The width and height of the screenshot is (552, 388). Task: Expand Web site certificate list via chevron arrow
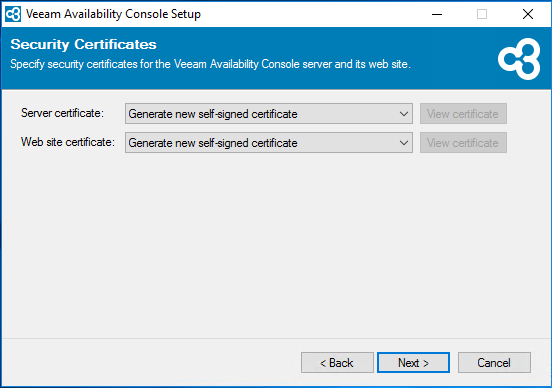[404, 143]
